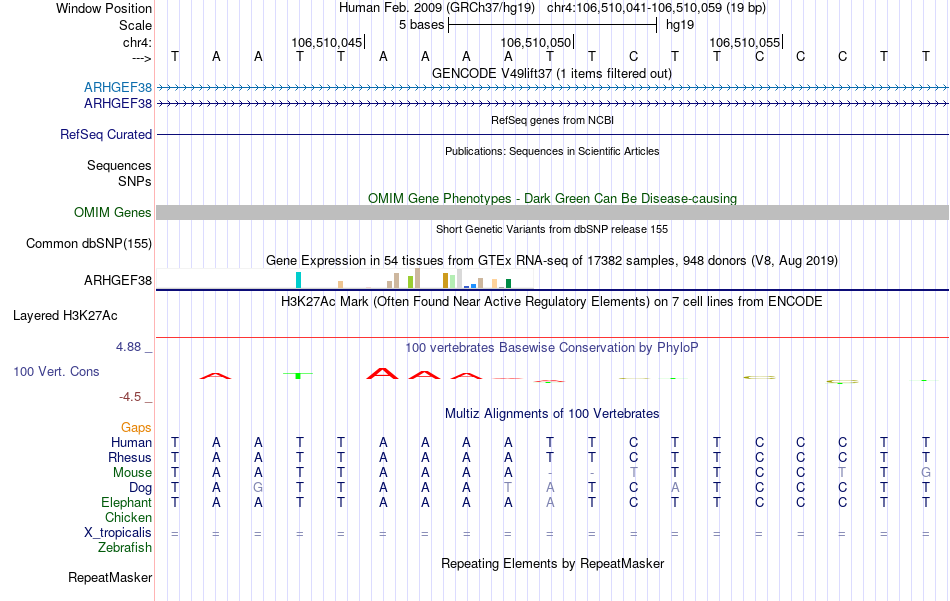The height and width of the screenshot is (601, 950).
Task: Click the 4.88 PhyloP upper limit value
Action: [128, 347]
